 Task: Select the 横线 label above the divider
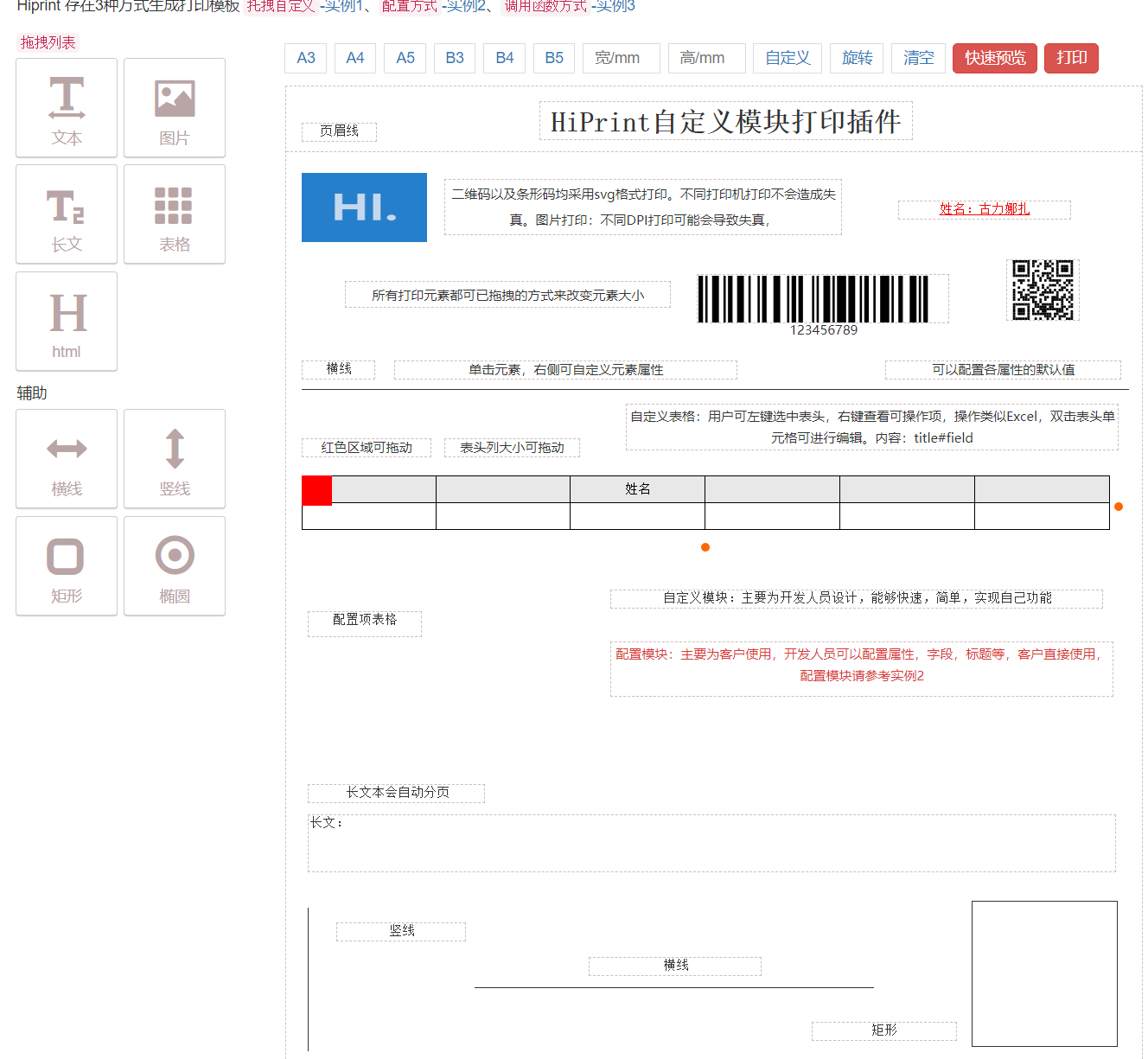click(338, 369)
